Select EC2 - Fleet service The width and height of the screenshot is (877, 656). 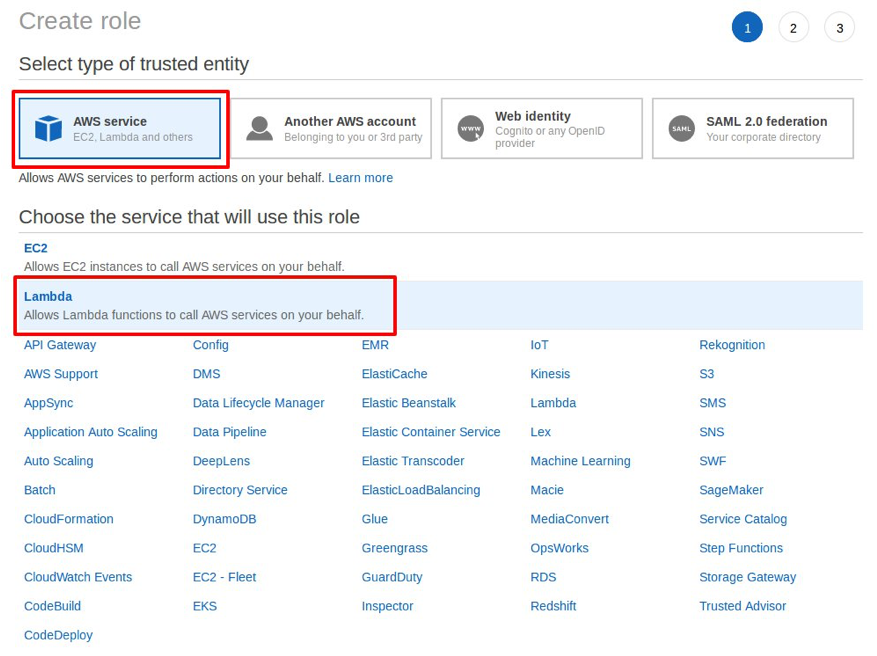coord(224,577)
